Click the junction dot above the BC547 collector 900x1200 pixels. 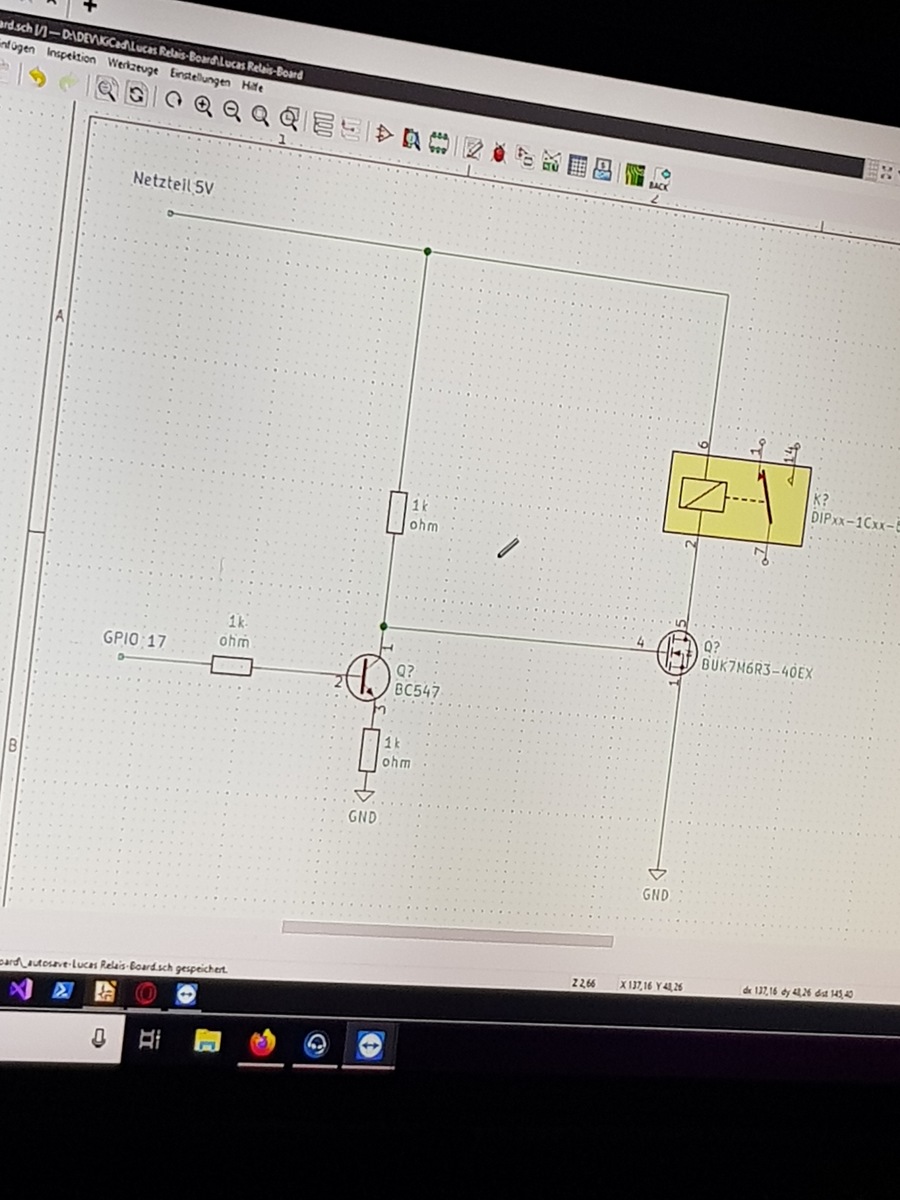point(383,626)
